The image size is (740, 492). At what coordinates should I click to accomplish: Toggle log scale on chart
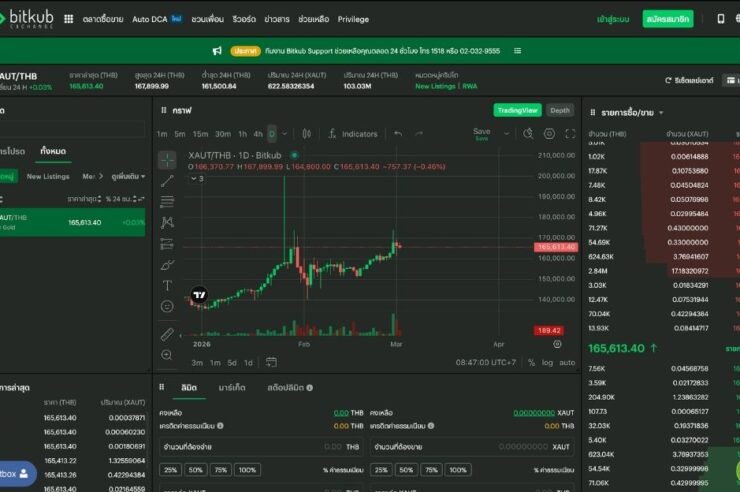pos(547,362)
